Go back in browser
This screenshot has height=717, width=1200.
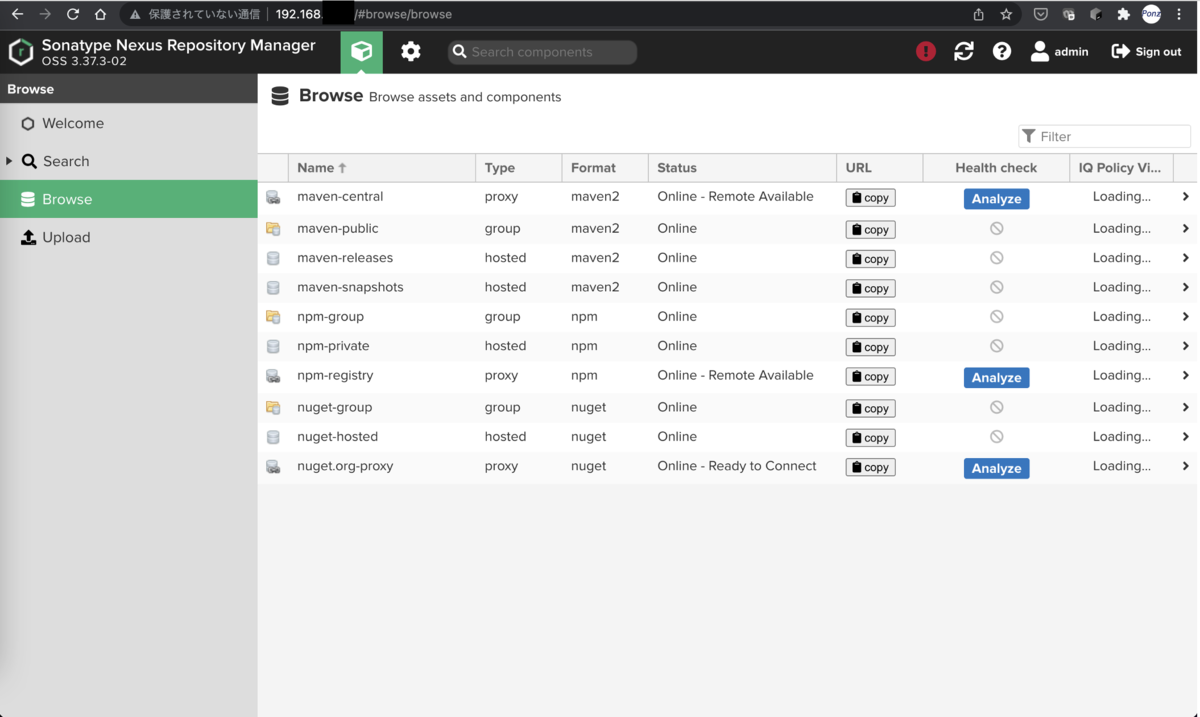(17, 14)
